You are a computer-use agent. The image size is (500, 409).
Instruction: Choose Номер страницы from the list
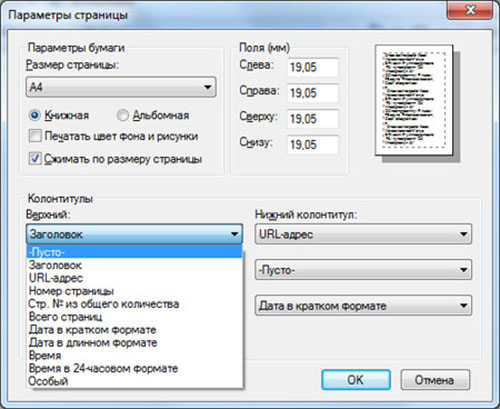click(134, 291)
